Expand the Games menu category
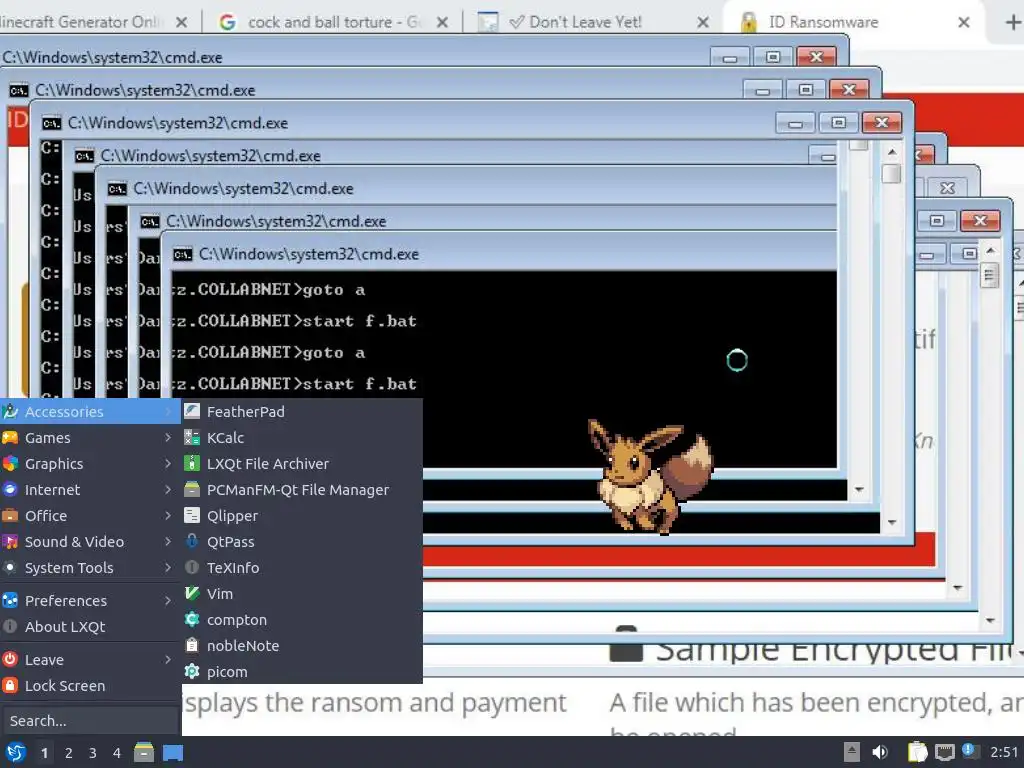The width and height of the screenshot is (1024, 768). (90, 438)
